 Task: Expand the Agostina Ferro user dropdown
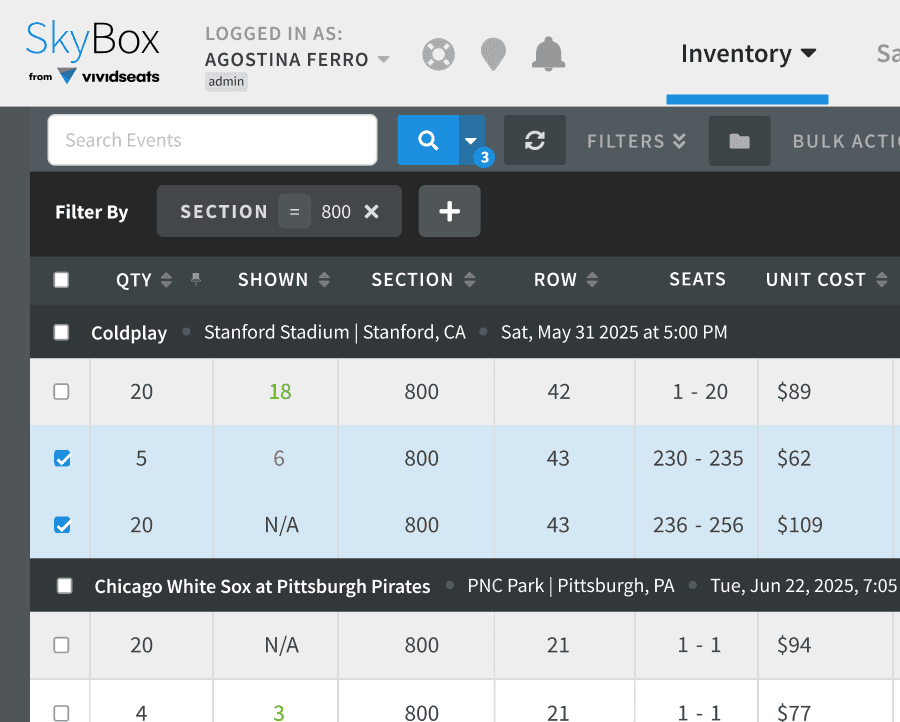pos(383,59)
